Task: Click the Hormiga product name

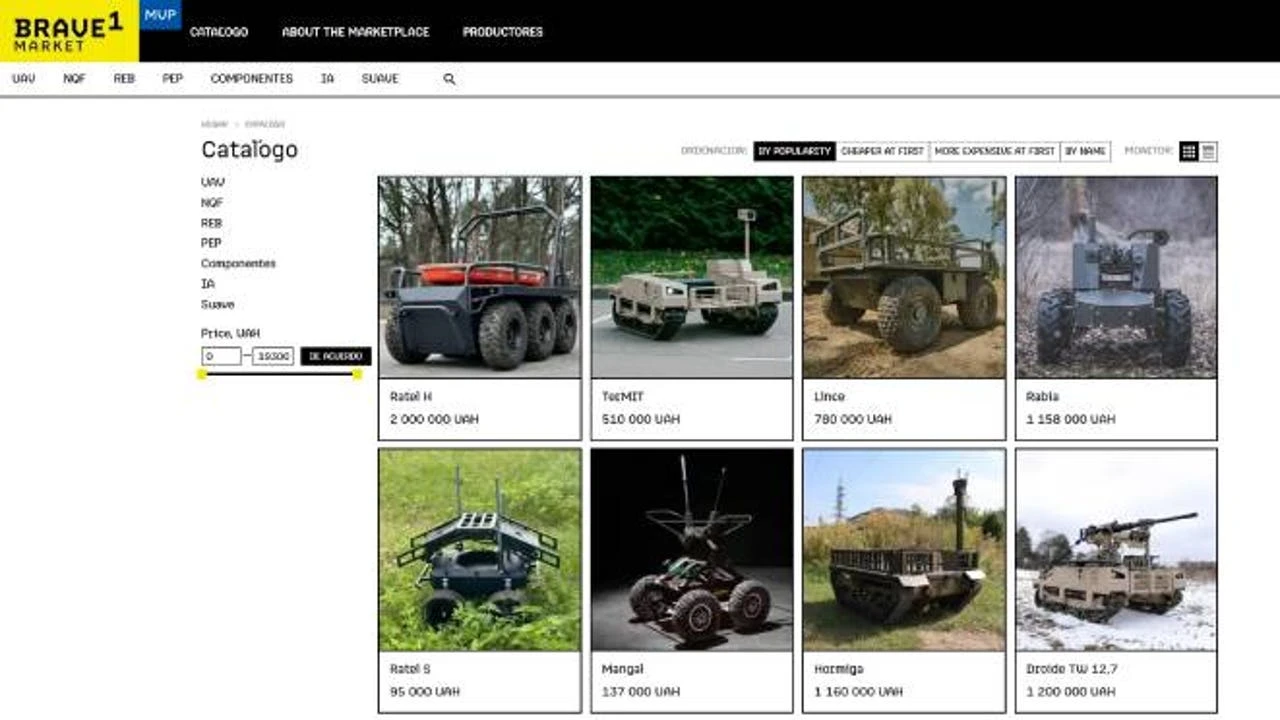Action: (838, 669)
